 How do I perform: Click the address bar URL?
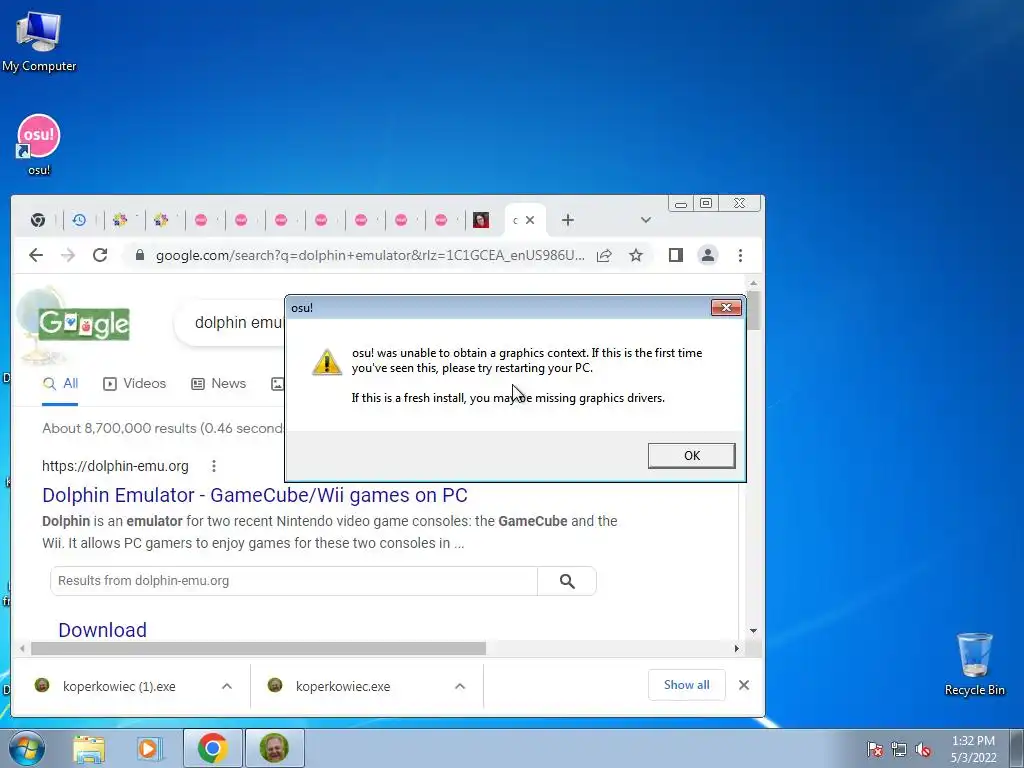[370, 255]
